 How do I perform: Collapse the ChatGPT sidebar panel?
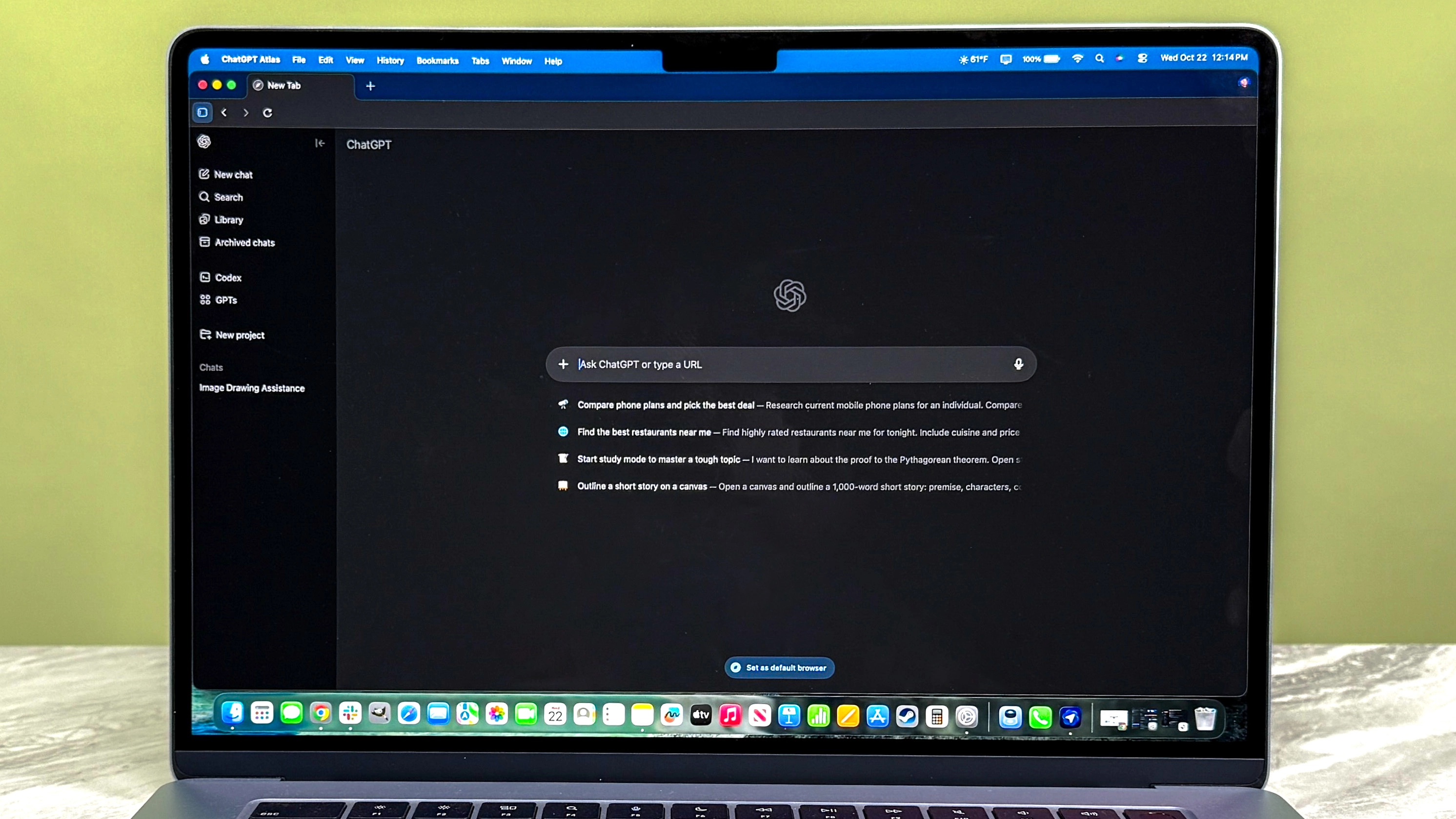(x=320, y=143)
